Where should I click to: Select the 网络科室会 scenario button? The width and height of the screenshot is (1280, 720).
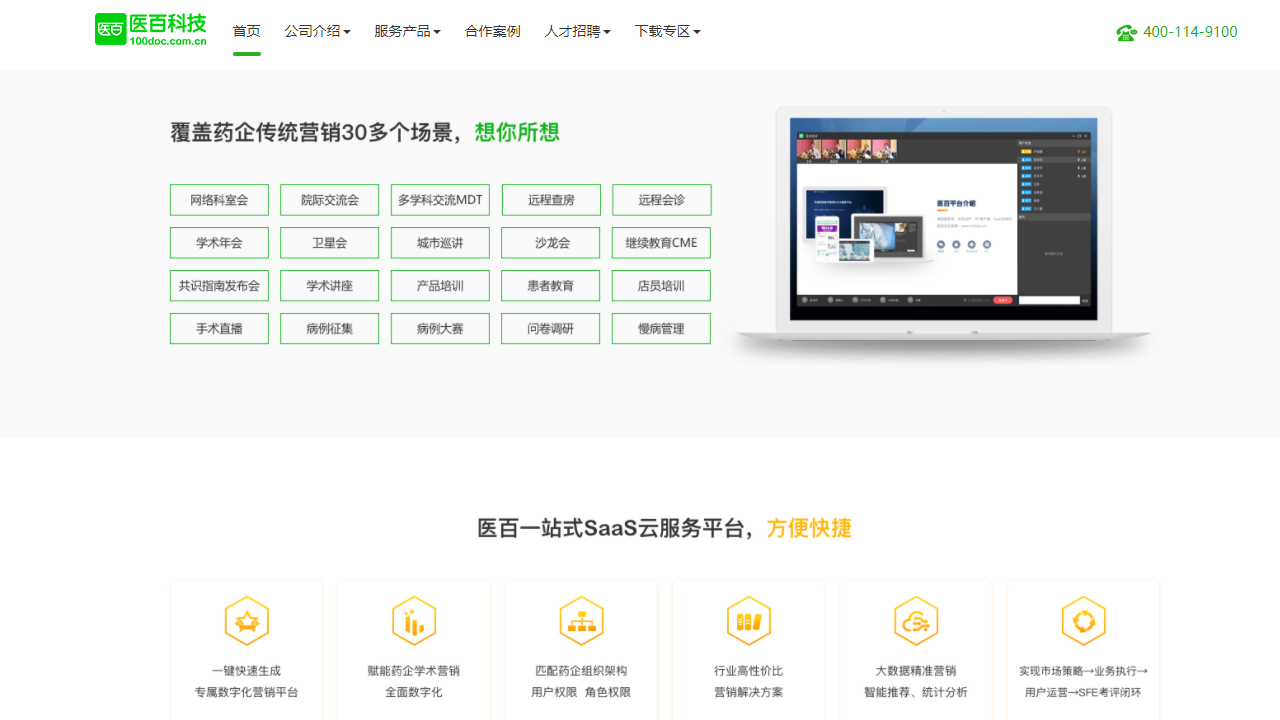pyautogui.click(x=219, y=199)
